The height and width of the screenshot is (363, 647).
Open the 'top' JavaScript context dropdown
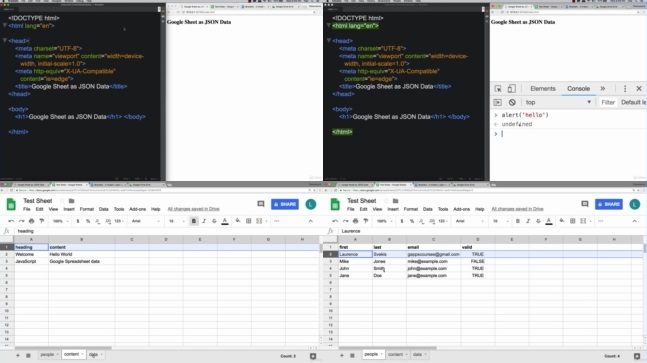tap(558, 102)
